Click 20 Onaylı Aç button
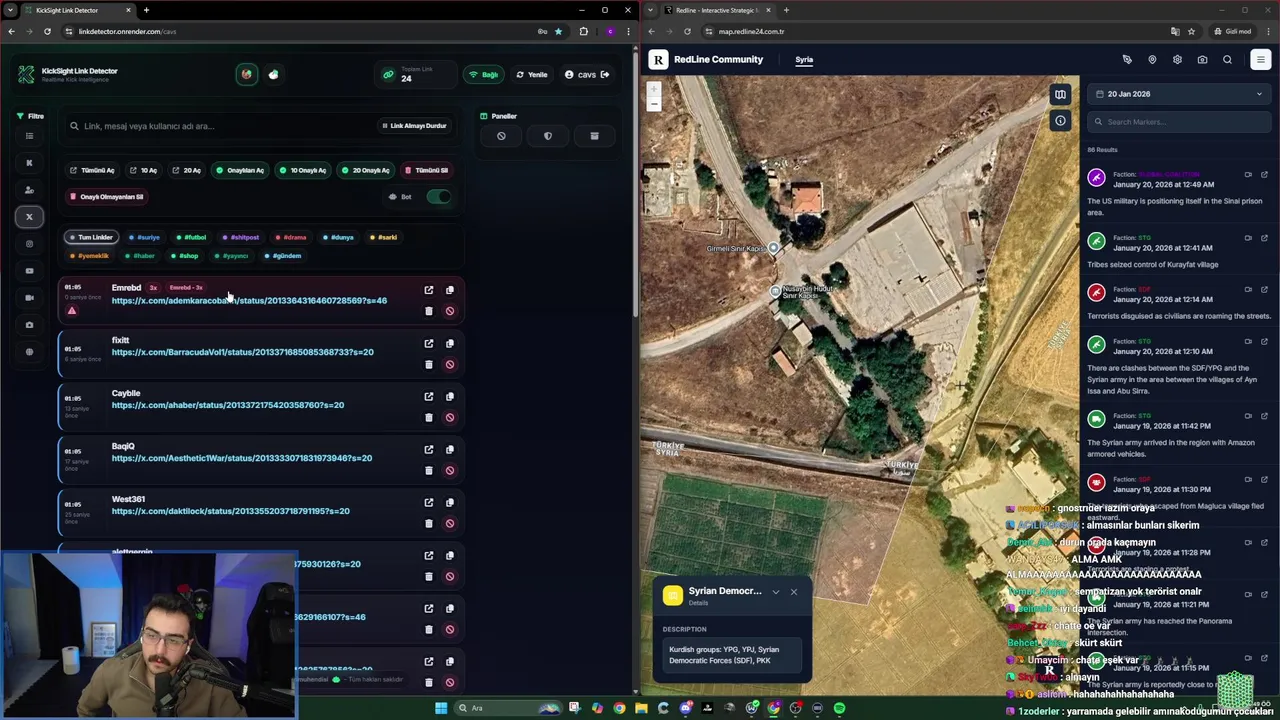This screenshot has height=720, width=1280. click(x=365, y=170)
